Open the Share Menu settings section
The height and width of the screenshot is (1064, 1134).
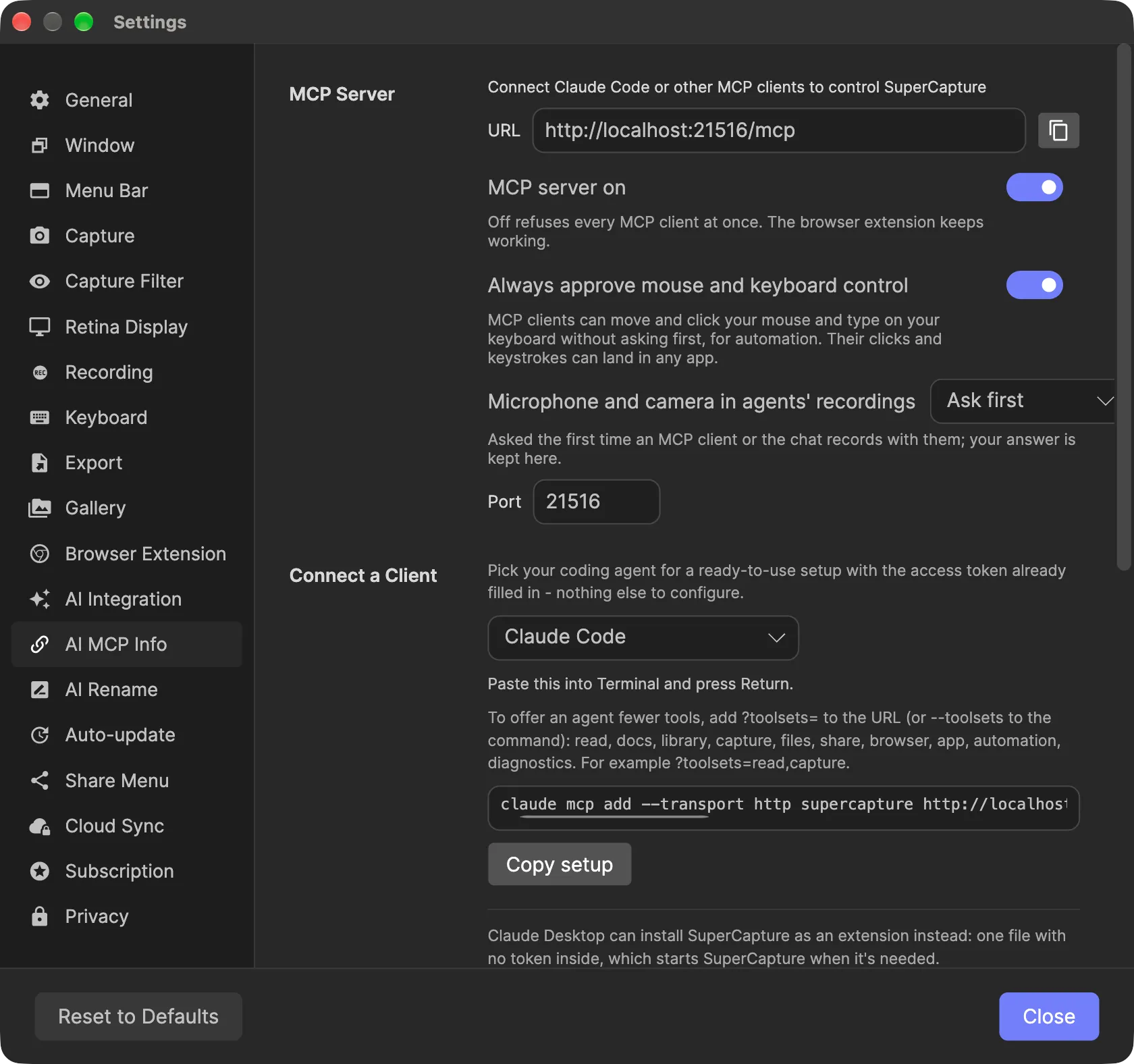[127, 780]
